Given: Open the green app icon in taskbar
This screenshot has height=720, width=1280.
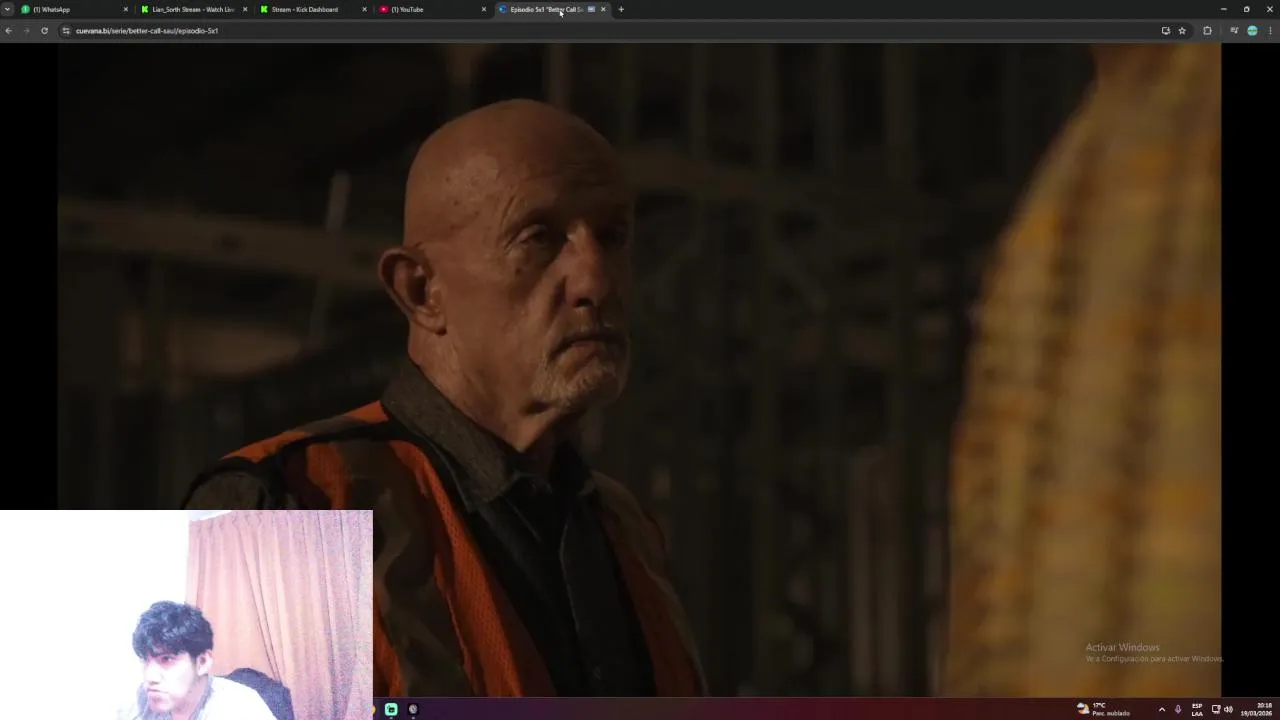Looking at the screenshot, I should click(x=391, y=709).
